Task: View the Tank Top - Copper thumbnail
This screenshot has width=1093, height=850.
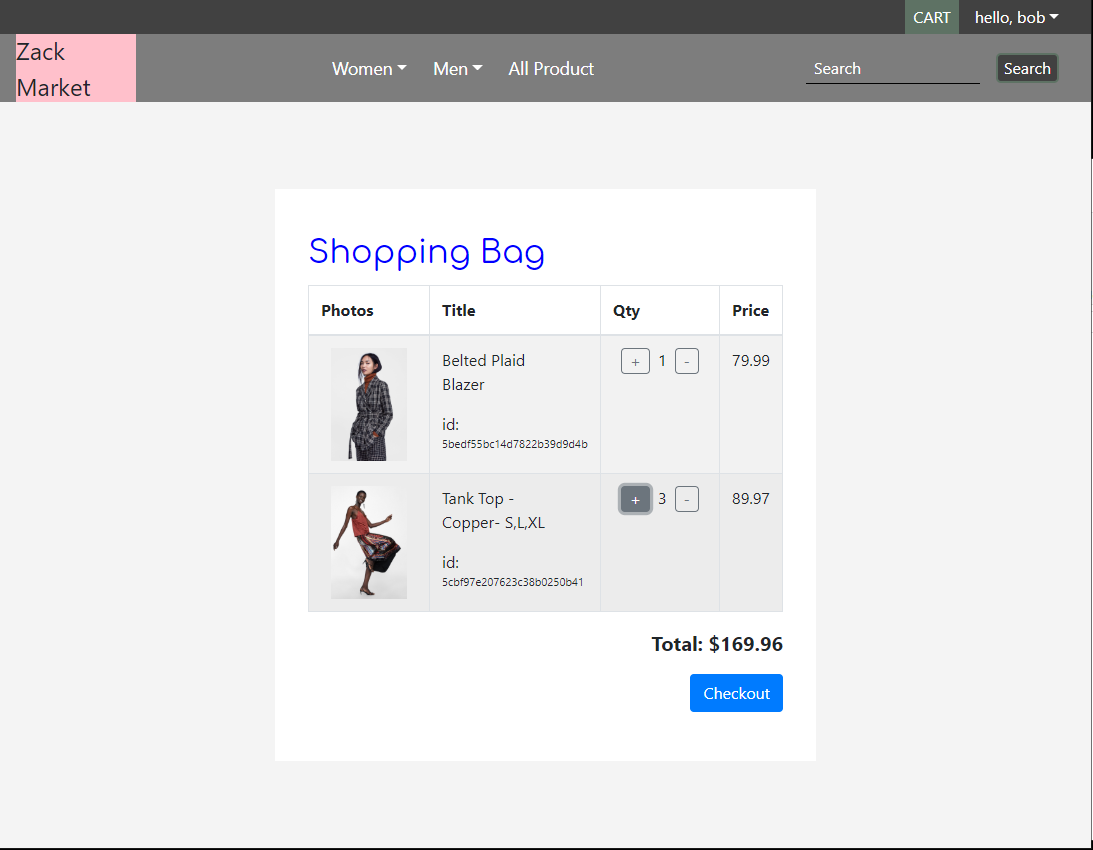Action: click(x=368, y=542)
